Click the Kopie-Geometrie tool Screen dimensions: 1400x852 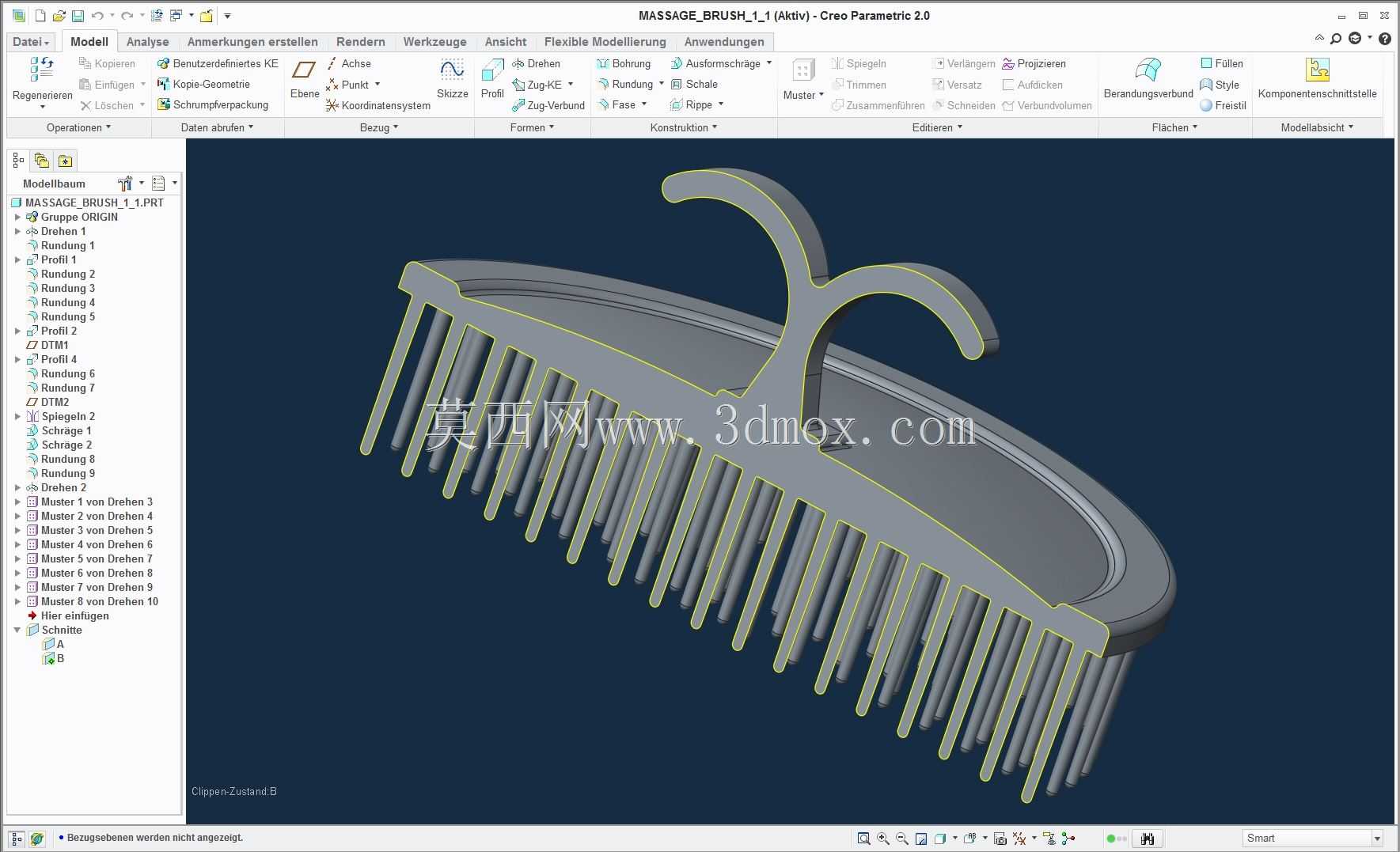(x=203, y=84)
